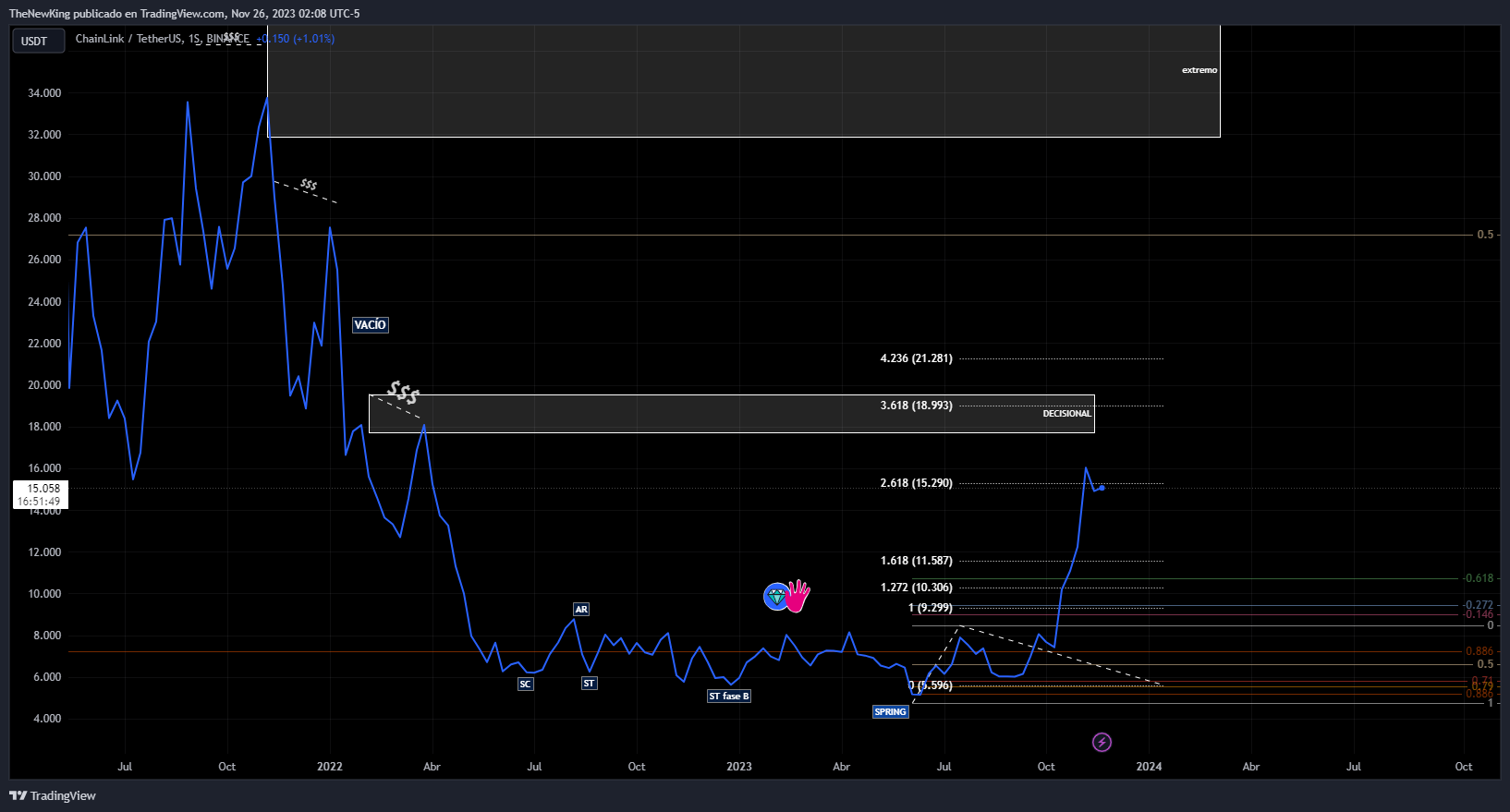
Task: Select the '-0.272' level label
Action: click(1478, 605)
